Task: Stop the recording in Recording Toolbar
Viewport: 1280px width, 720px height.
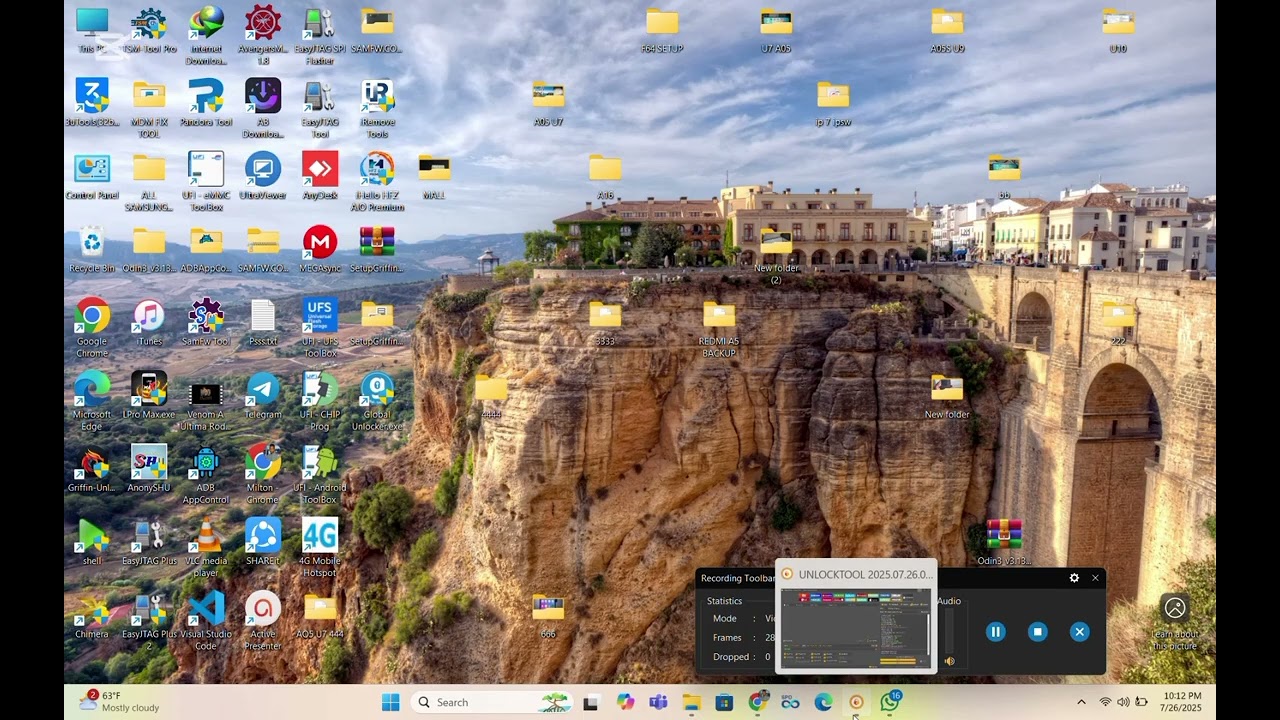Action: pos(1038,631)
